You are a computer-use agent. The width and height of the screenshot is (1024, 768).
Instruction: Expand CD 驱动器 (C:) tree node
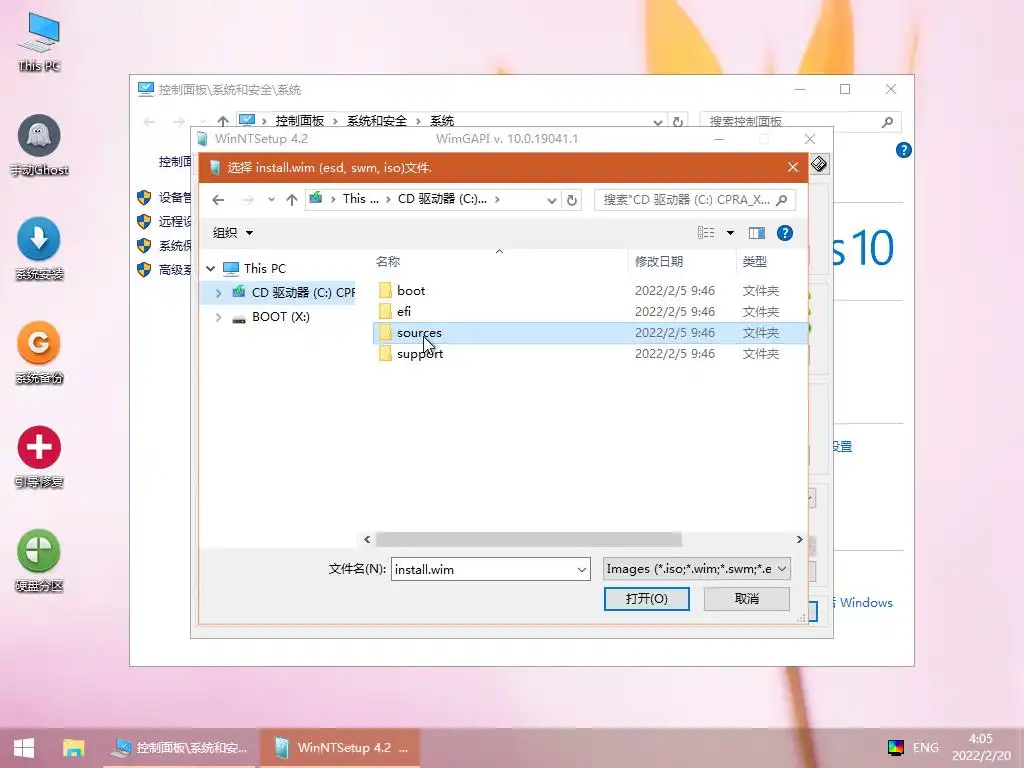[x=218, y=293]
